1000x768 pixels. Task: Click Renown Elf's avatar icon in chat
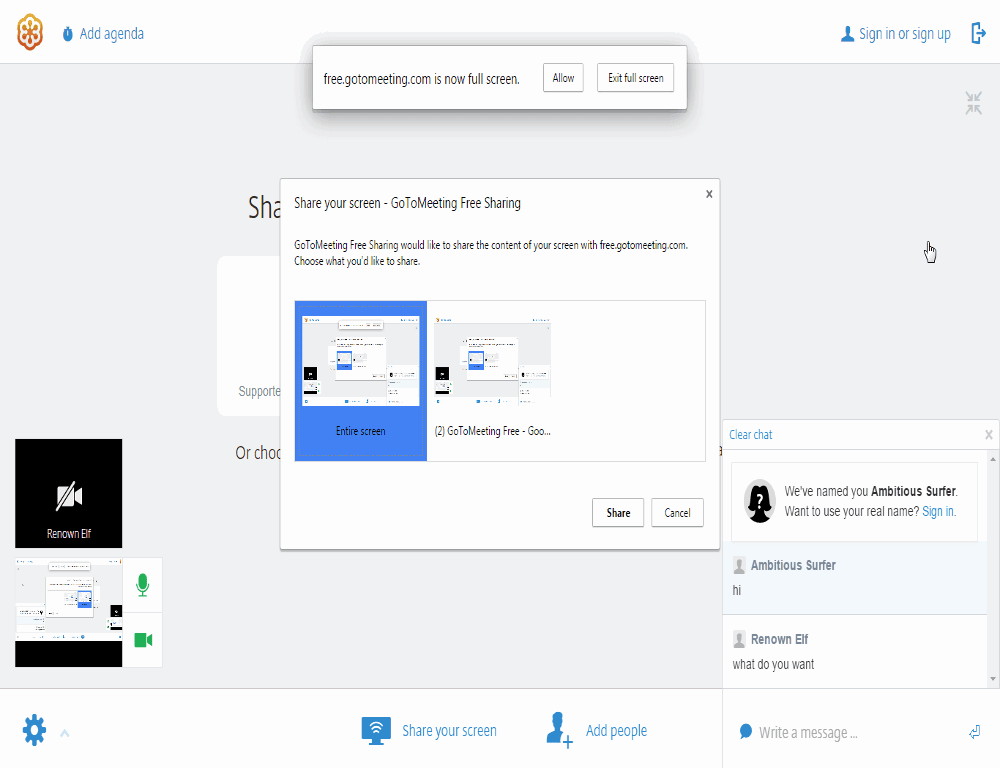click(x=739, y=639)
